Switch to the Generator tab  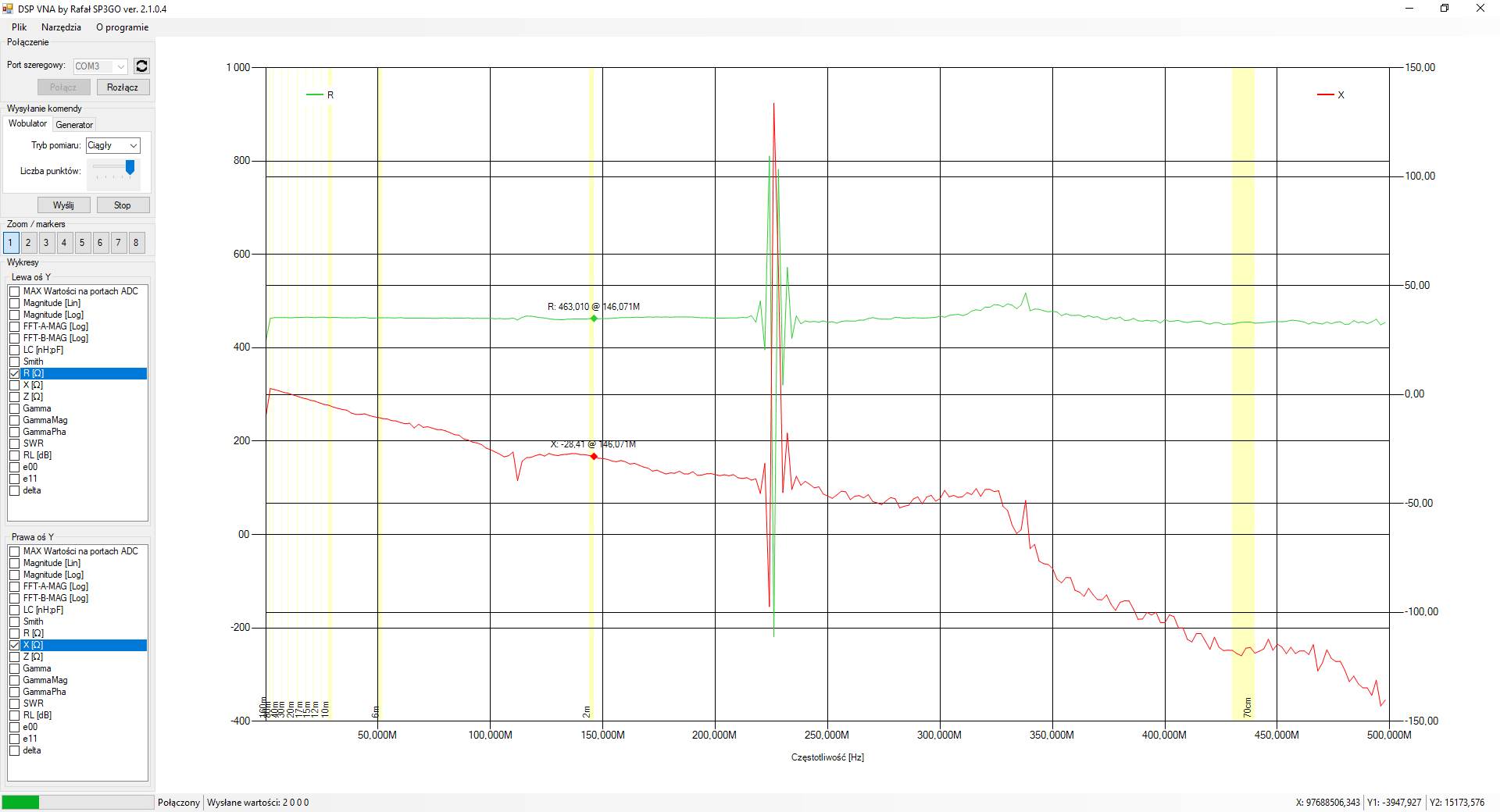pos(74,125)
